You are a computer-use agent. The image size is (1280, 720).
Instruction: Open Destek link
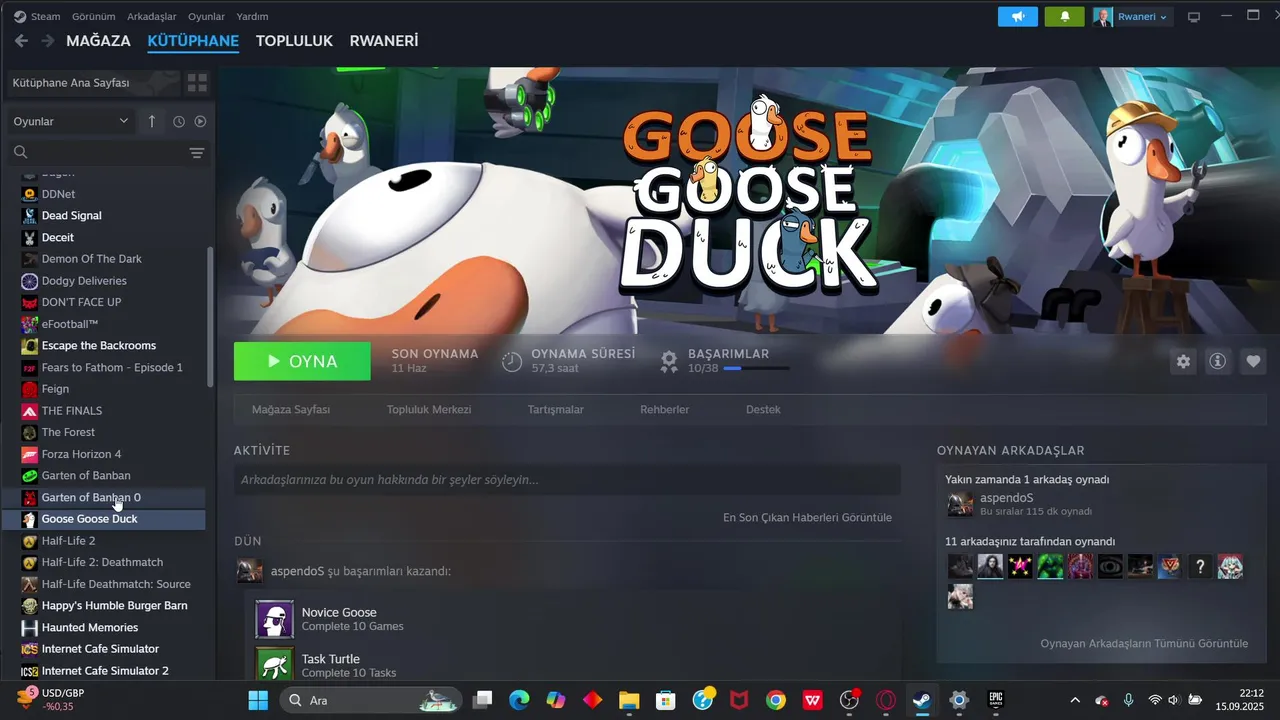click(763, 410)
